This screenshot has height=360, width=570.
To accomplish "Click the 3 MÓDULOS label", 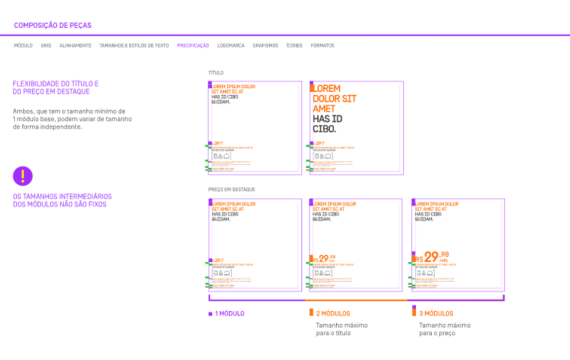I will [436, 313].
